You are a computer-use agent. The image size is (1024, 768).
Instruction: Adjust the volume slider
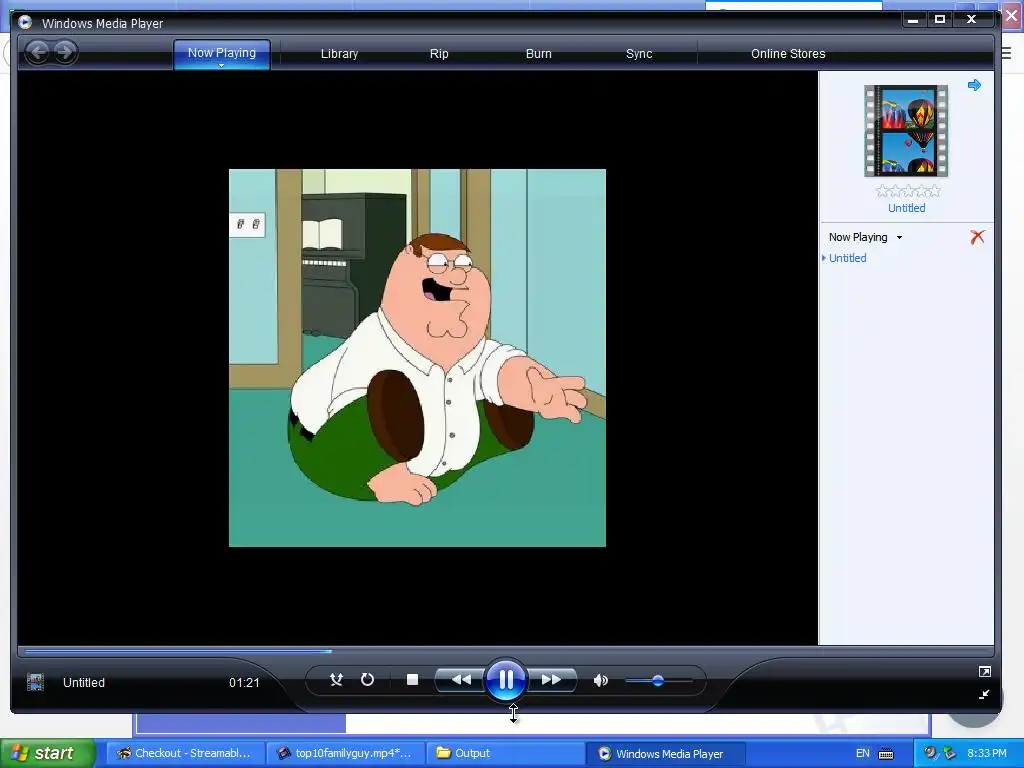pos(658,680)
